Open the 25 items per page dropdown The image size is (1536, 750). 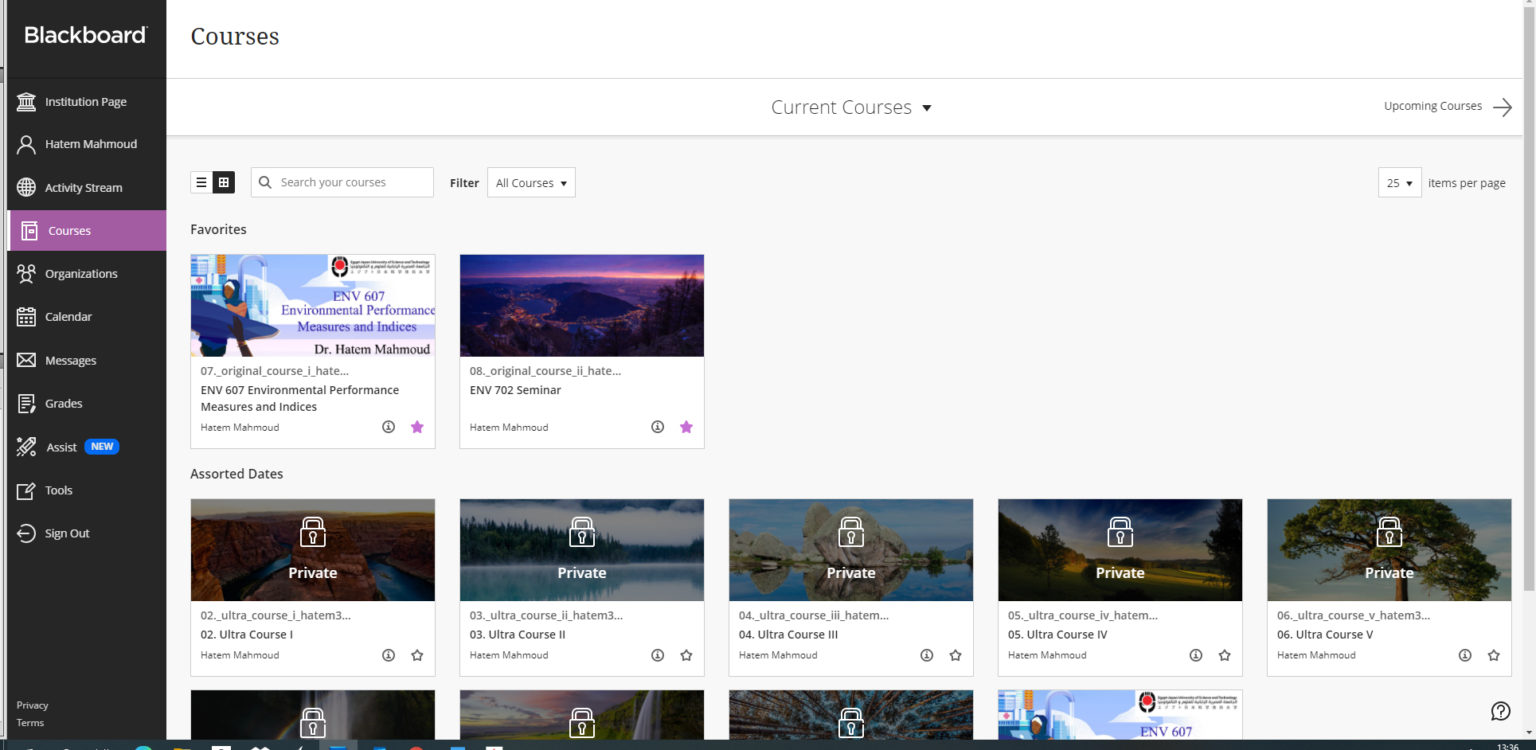[x=1399, y=183]
